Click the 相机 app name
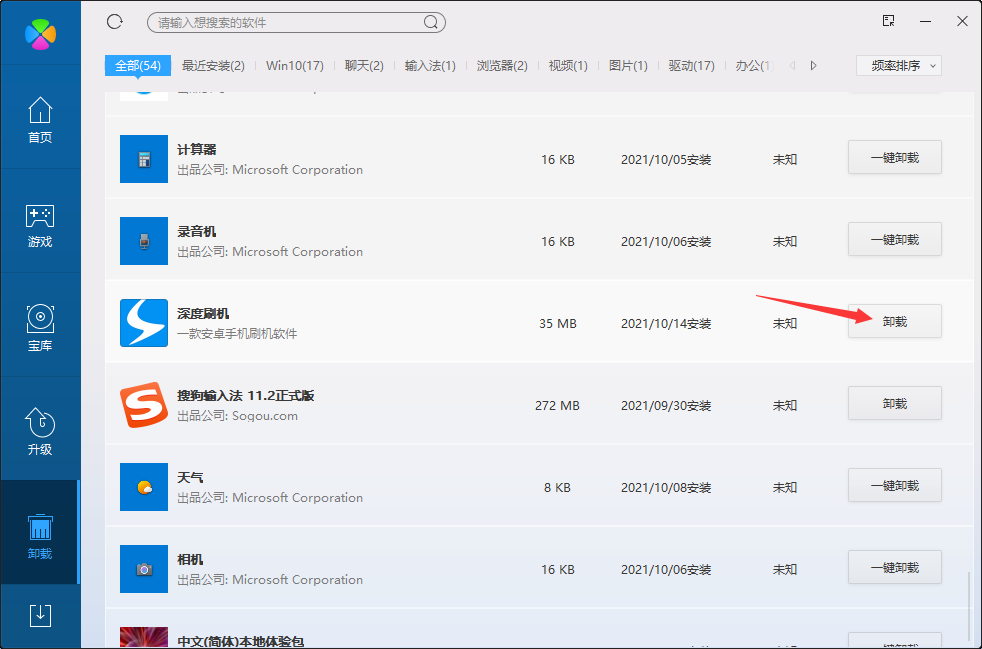This screenshot has height=649, width=982. (x=190, y=559)
